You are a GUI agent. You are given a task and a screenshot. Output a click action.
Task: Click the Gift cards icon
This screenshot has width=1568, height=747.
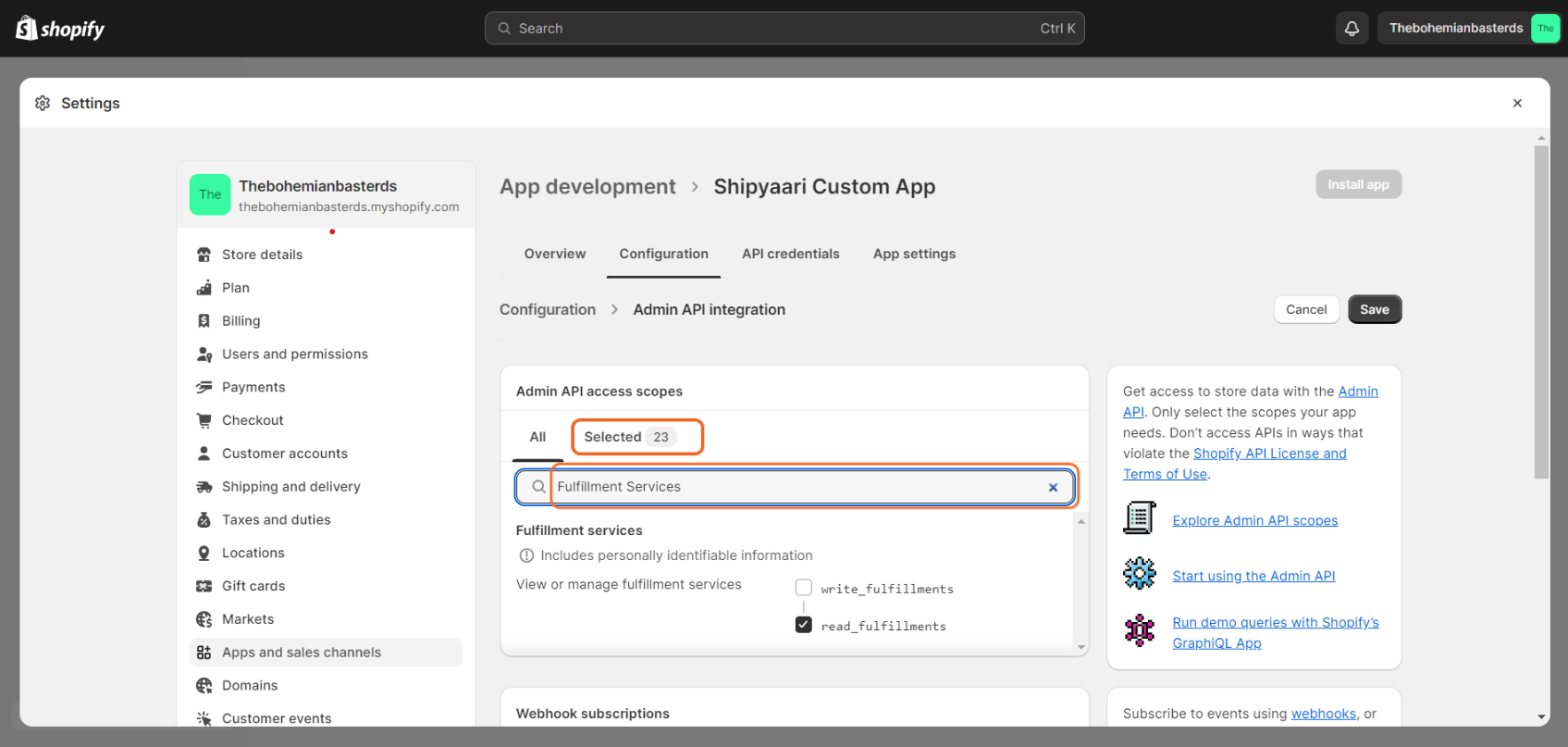tap(204, 586)
